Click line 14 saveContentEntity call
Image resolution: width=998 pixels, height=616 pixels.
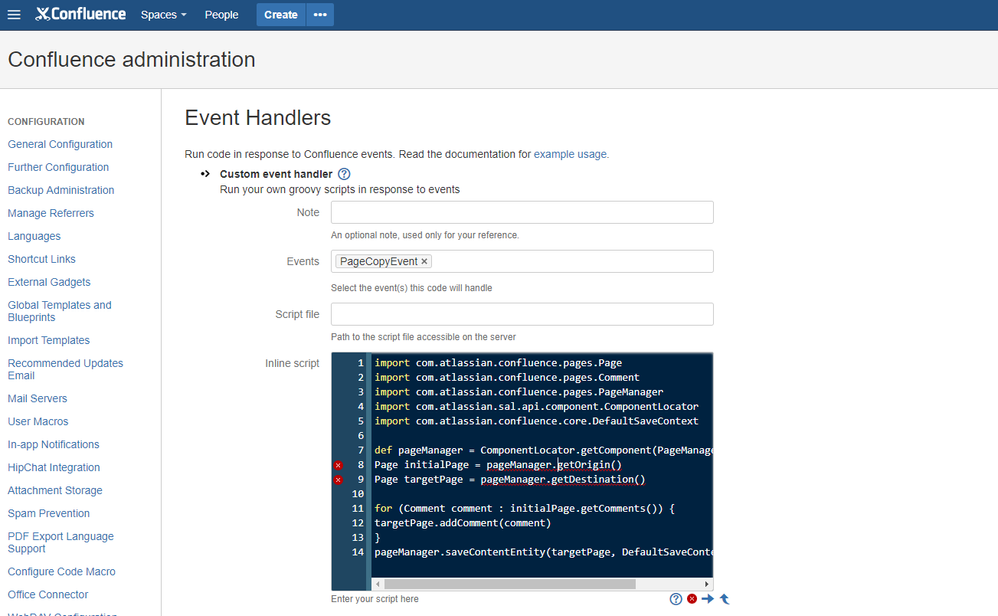pos(543,552)
